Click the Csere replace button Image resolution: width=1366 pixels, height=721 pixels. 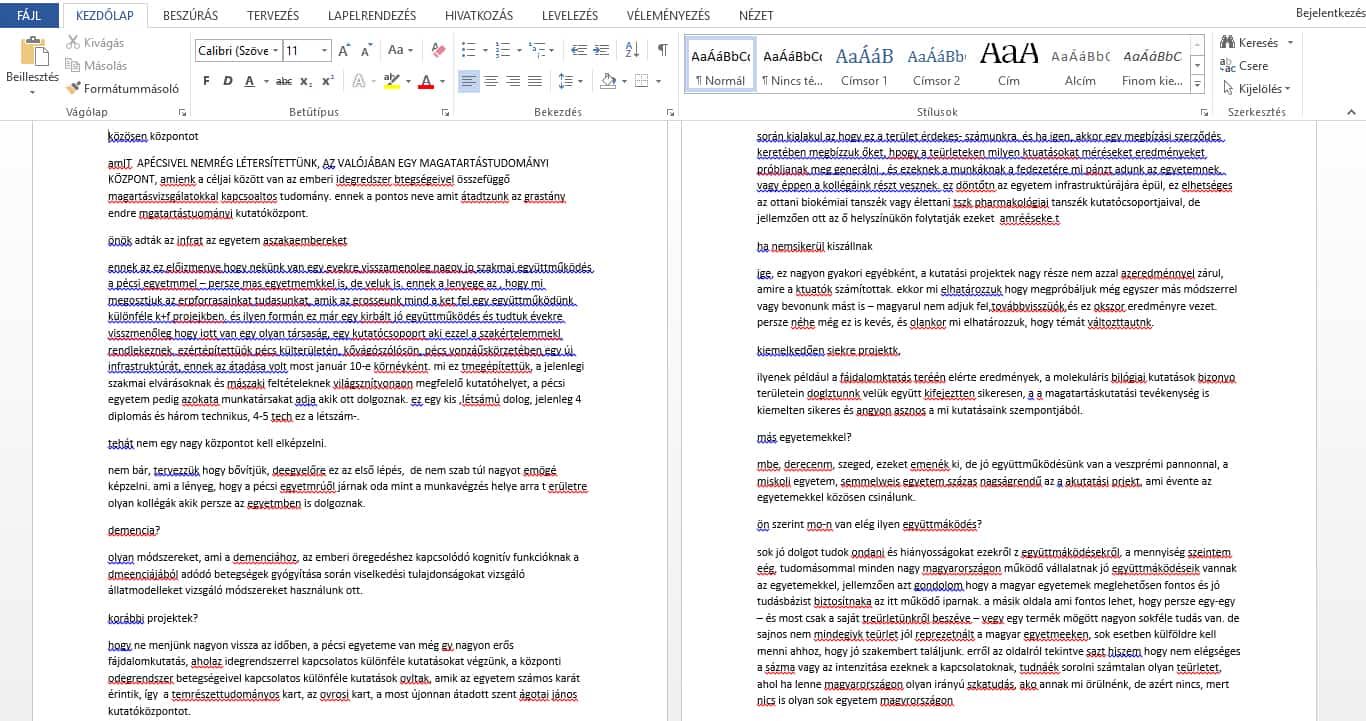[x=1244, y=66]
